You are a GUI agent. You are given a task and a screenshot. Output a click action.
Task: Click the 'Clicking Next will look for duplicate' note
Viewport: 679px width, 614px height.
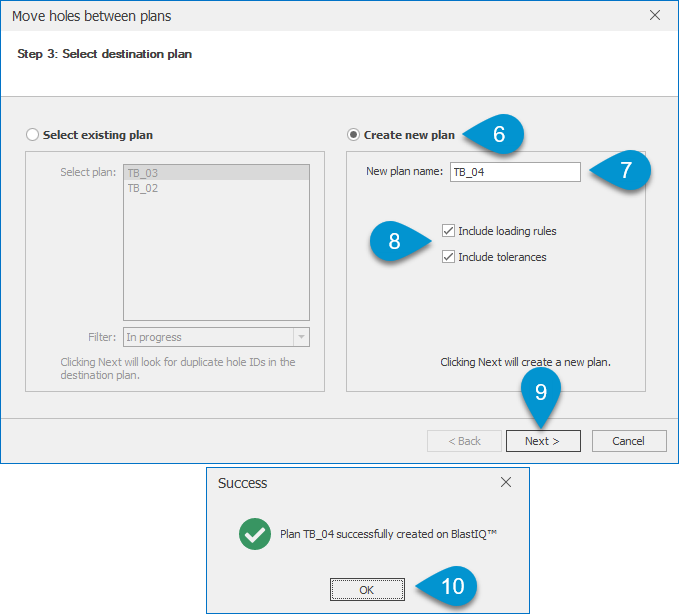tap(178, 368)
